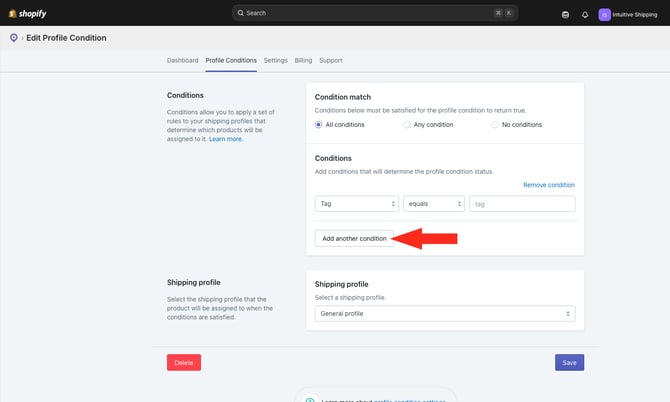Open the equals operator dropdown

click(434, 204)
